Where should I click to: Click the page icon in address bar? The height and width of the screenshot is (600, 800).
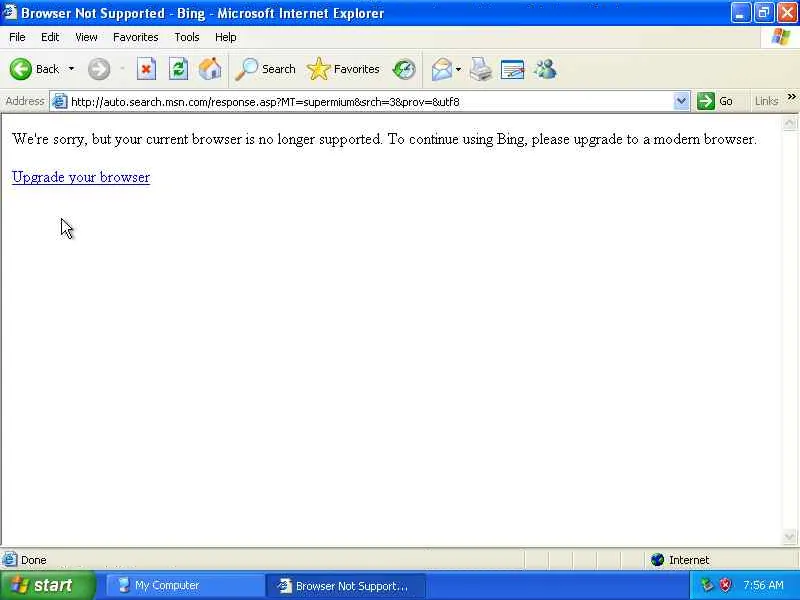click(60, 102)
